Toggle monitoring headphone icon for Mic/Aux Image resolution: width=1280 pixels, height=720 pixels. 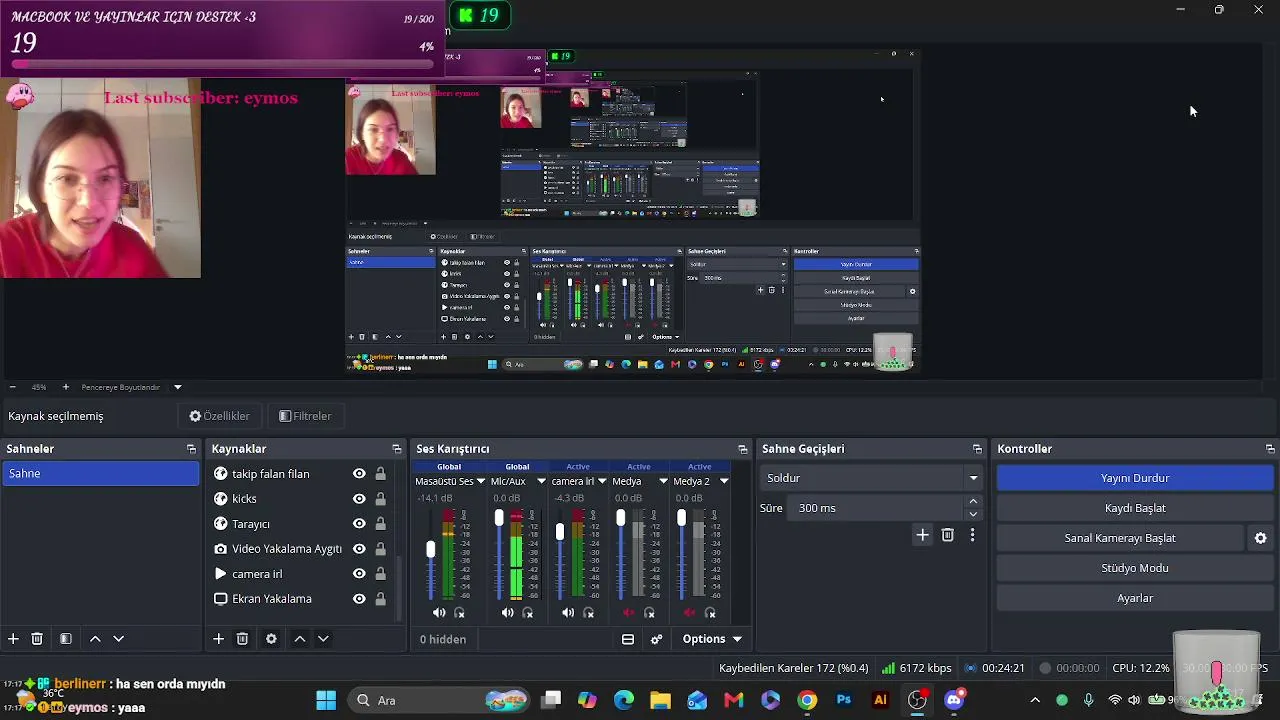[x=528, y=613]
